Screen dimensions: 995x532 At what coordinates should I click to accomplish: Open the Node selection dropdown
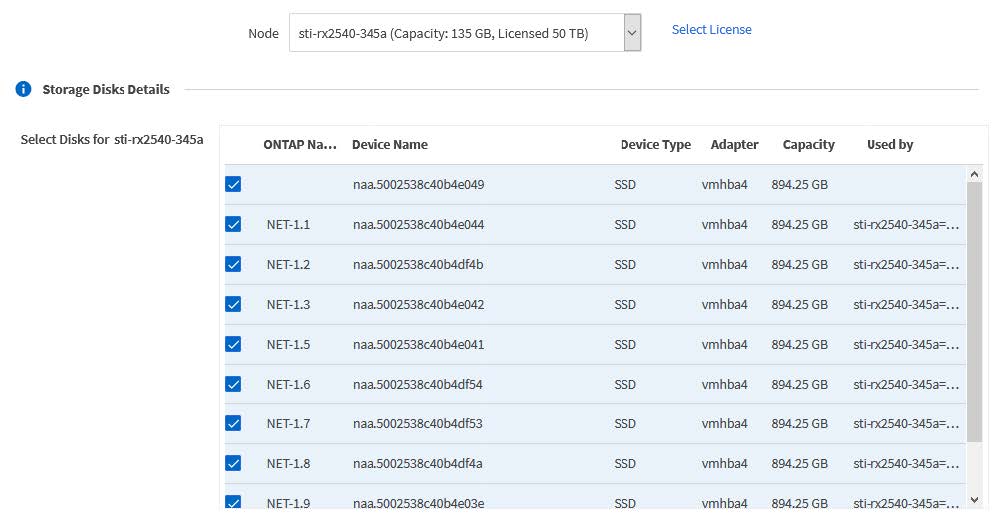click(465, 33)
